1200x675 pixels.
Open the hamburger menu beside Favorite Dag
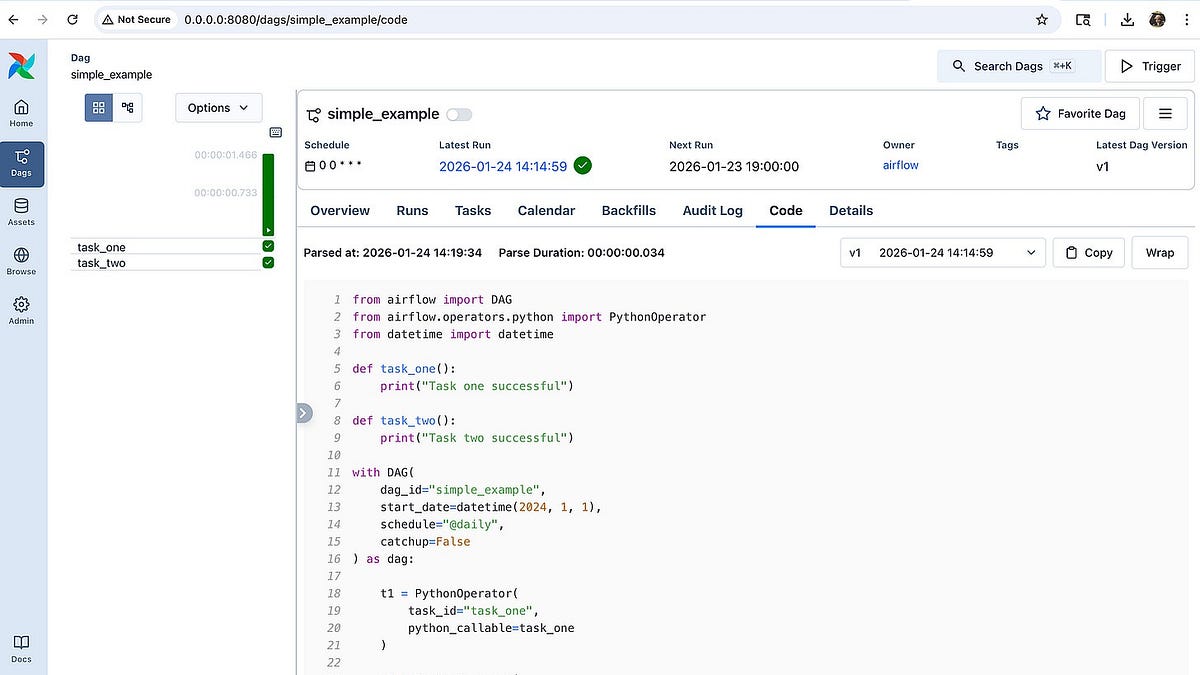coord(1165,113)
